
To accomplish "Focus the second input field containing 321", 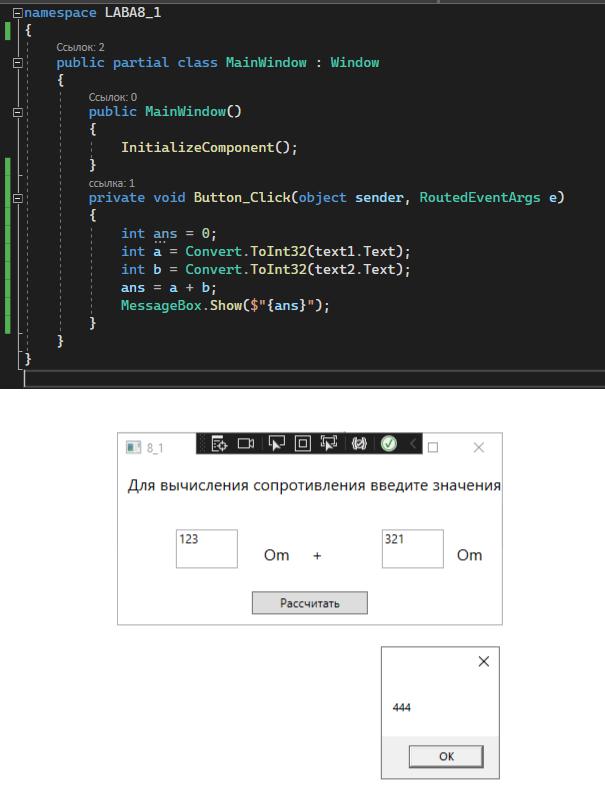I will [413, 548].
